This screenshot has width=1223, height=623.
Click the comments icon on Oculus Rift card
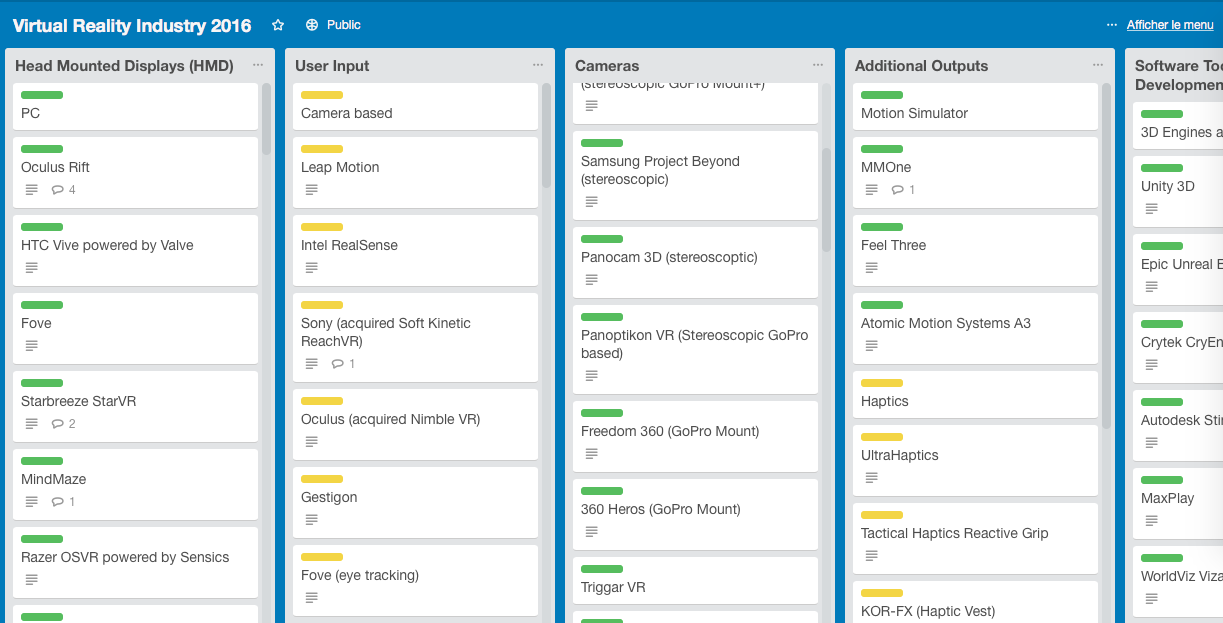tap(58, 190)
